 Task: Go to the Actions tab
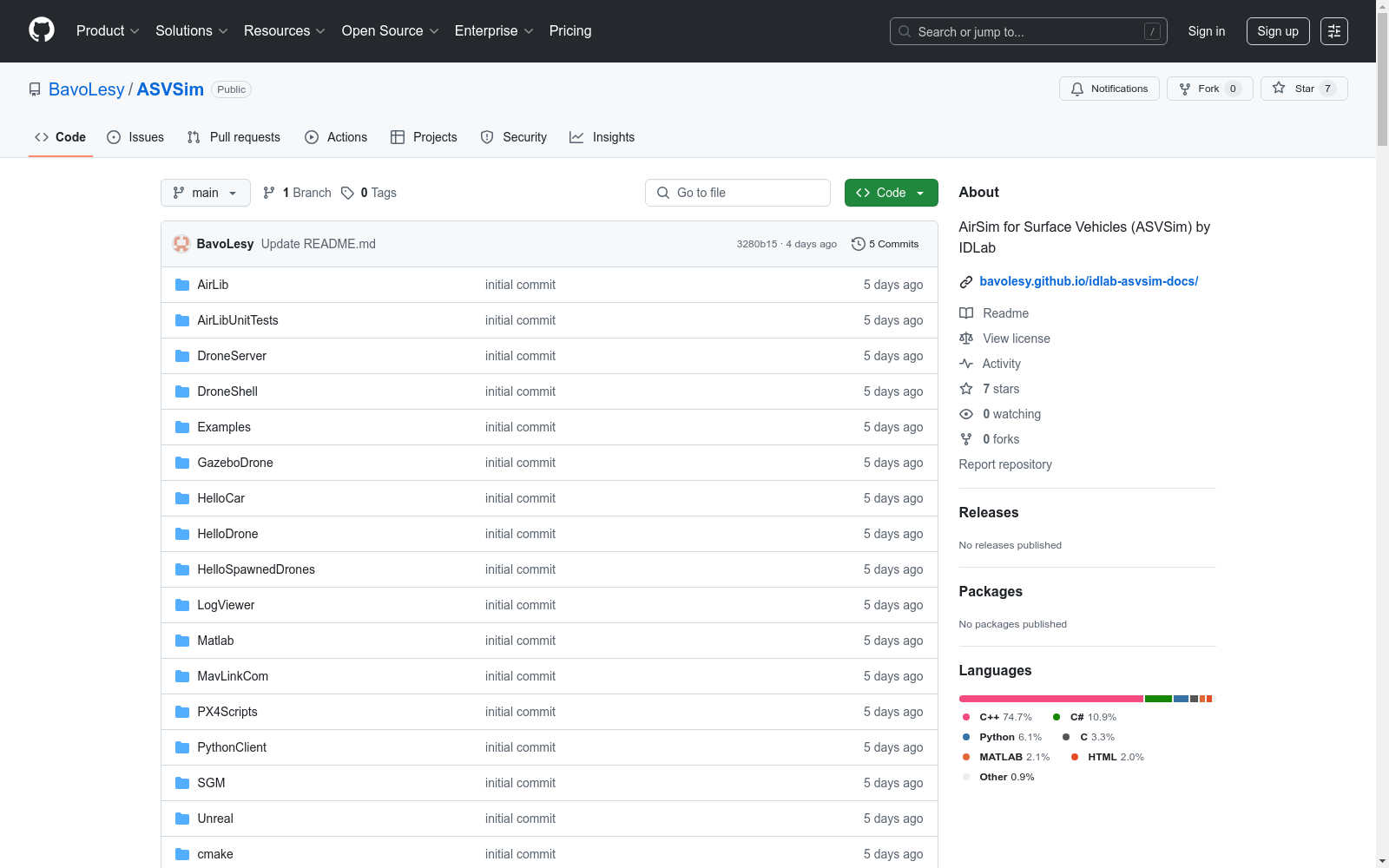tap(336, 137)
